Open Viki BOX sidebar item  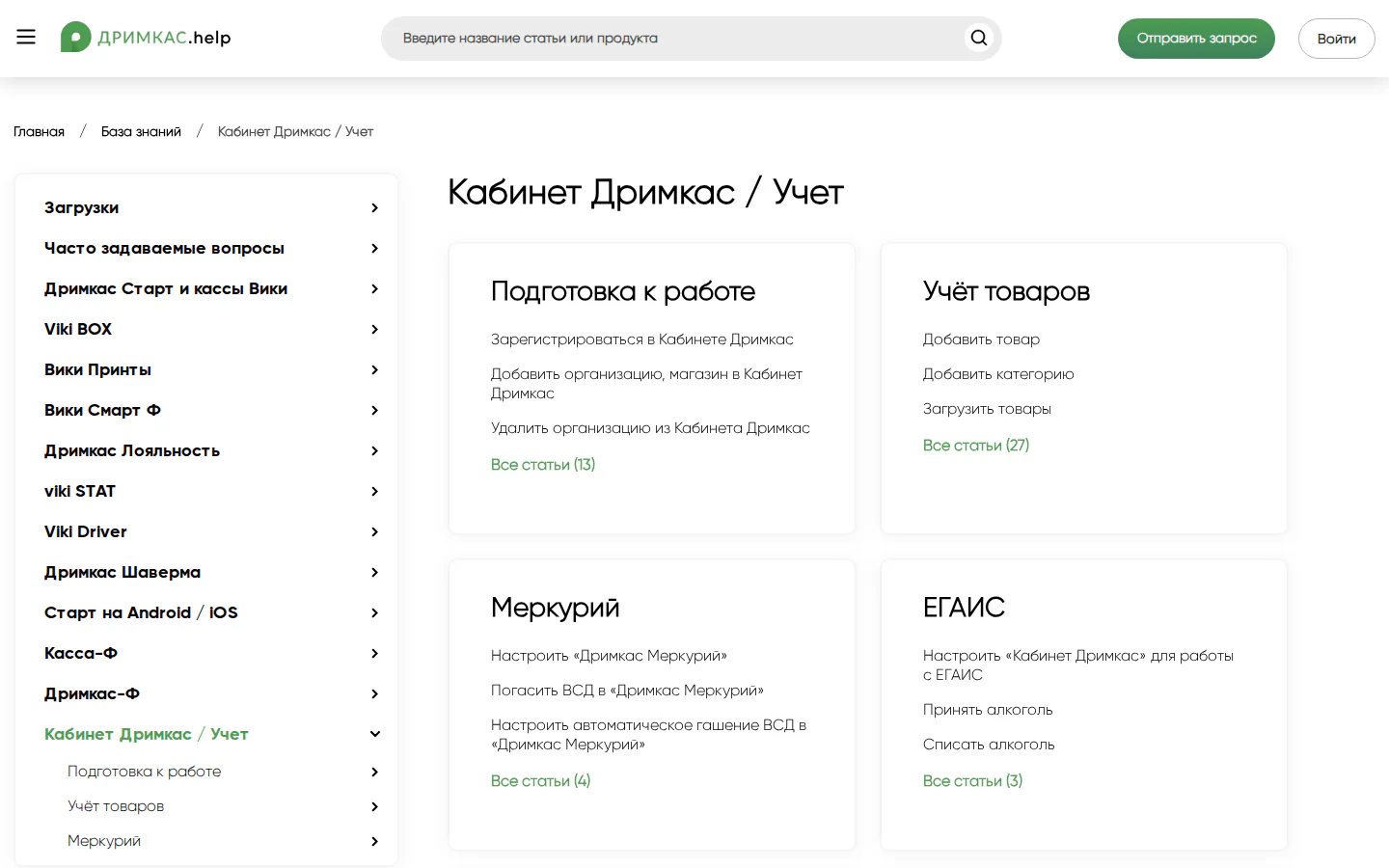(x=78, y=329)
